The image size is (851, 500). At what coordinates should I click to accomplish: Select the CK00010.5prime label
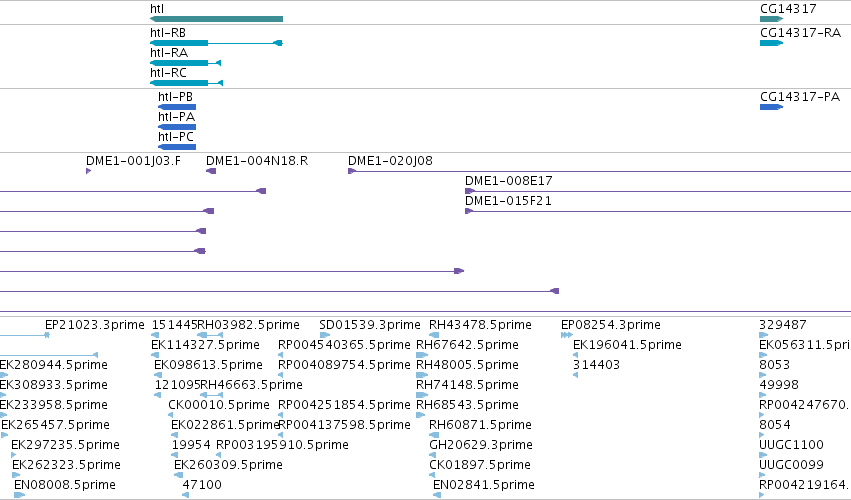(x=219, y=406)
